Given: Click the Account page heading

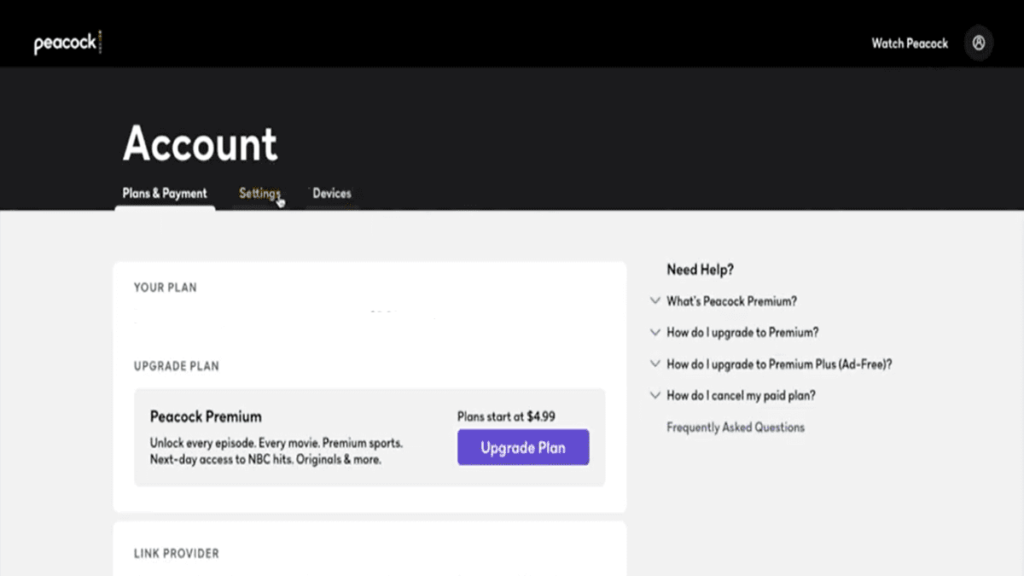Looking at the screenshot, I should pyautogui.click(x=200, y=145).
